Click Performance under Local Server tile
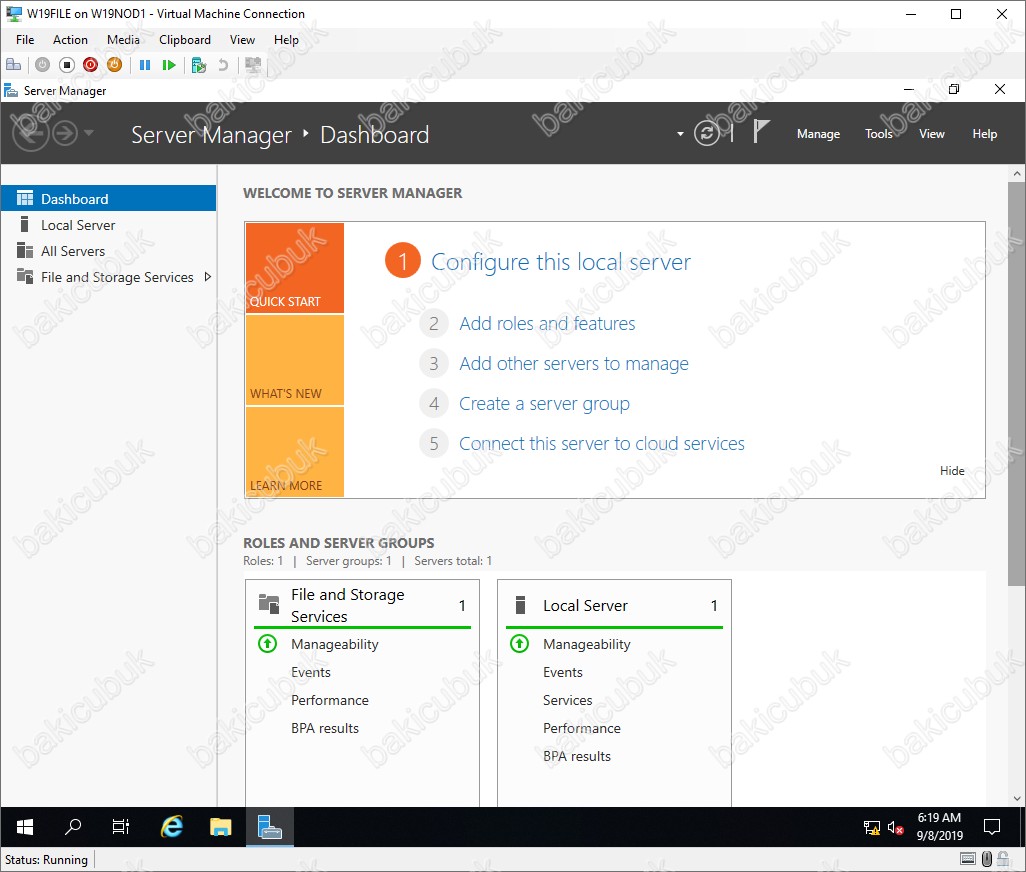This screenshot has width=1026, height=872. pyautogui.click(x=582, y=728)
